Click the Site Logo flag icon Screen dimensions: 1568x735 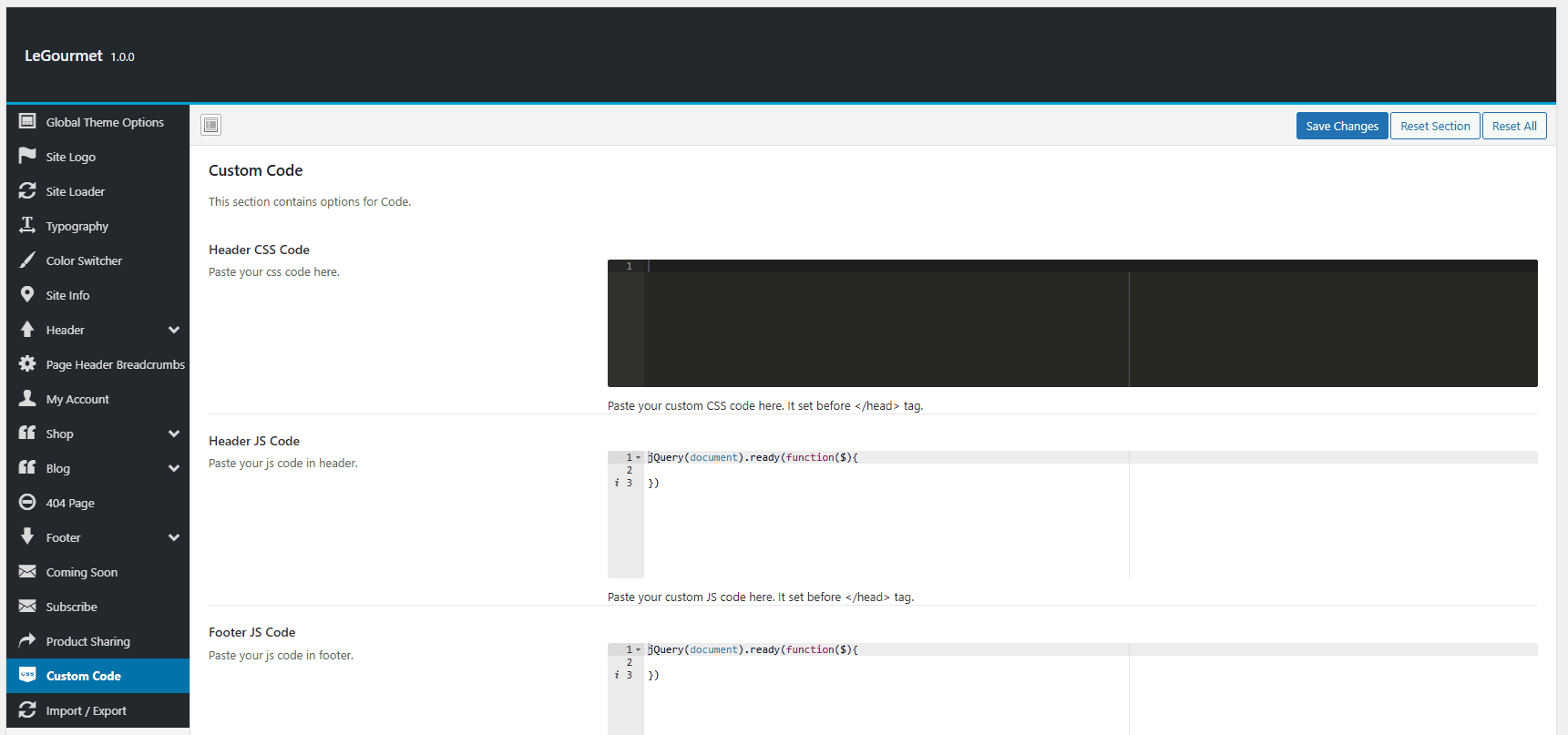tap(27, 156)
